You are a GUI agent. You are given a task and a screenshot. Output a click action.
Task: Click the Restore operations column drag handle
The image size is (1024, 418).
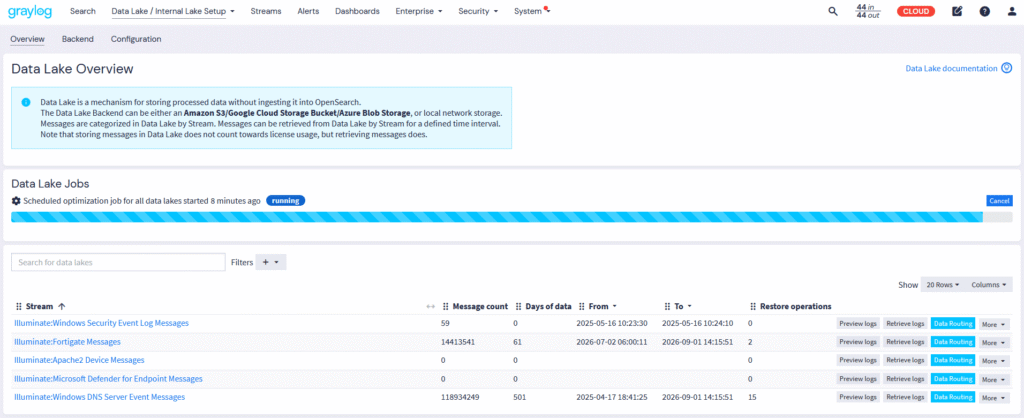pos(754,306)
